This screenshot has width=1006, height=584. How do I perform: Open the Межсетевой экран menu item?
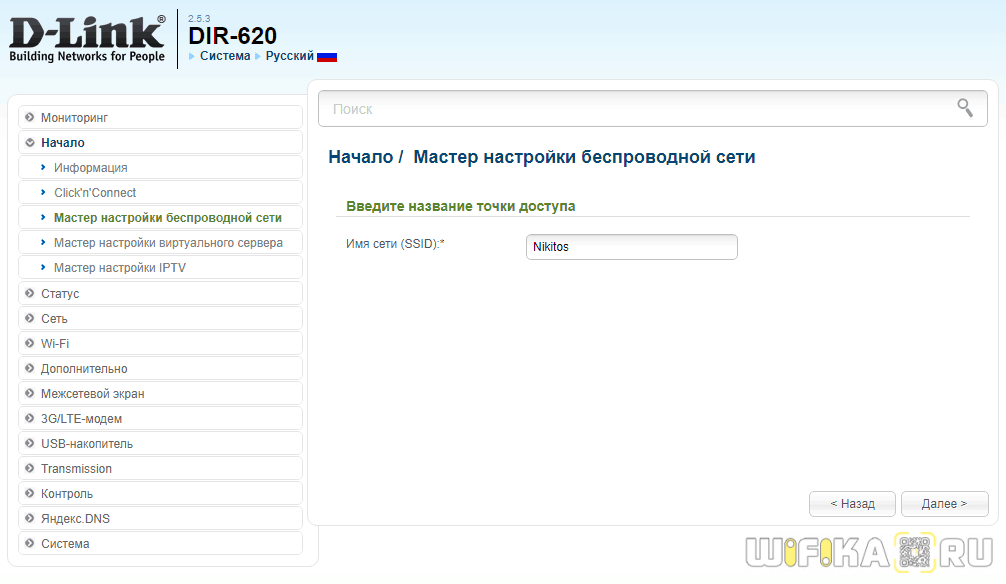160,393
